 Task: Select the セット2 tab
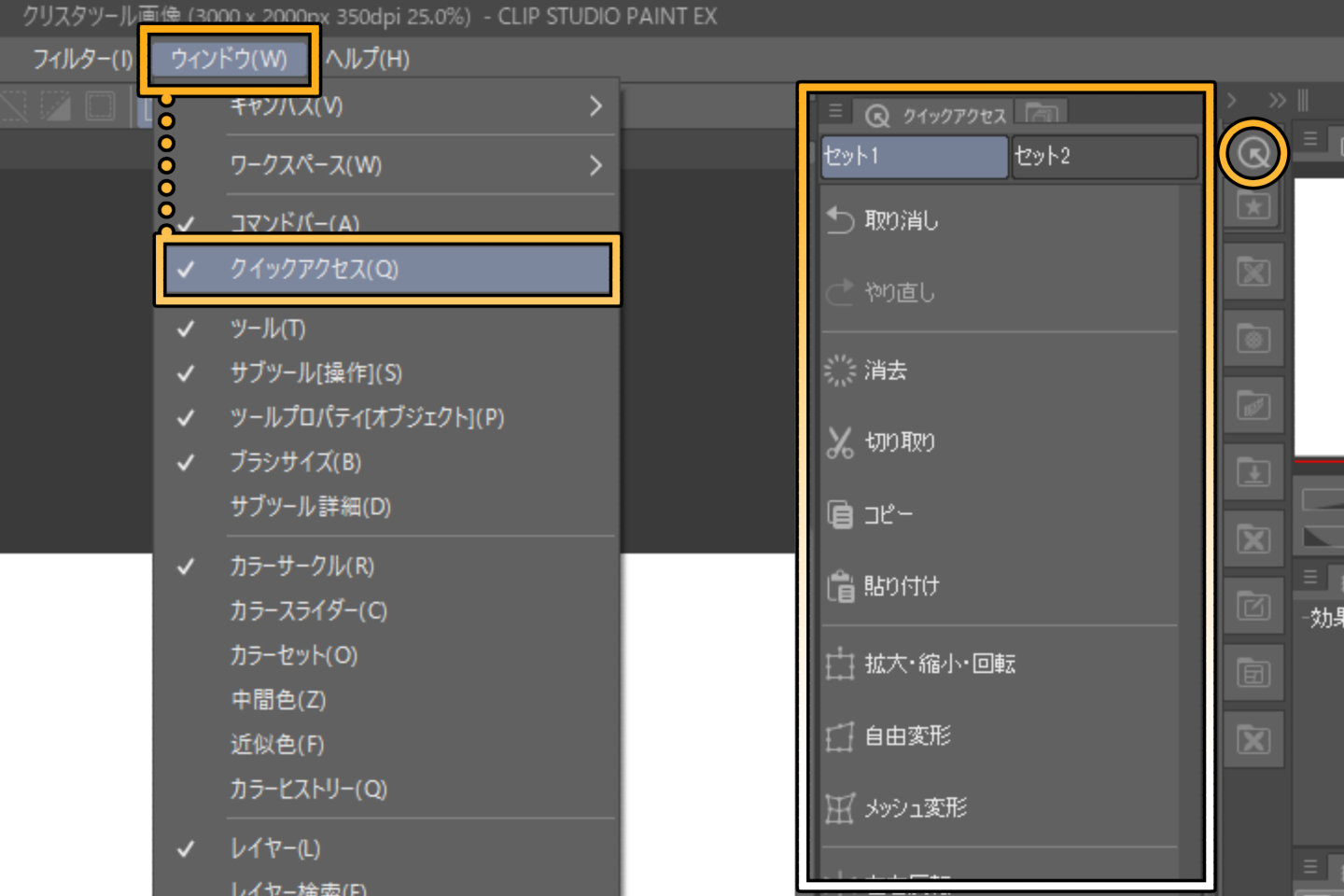click(x=1104, y=156)
